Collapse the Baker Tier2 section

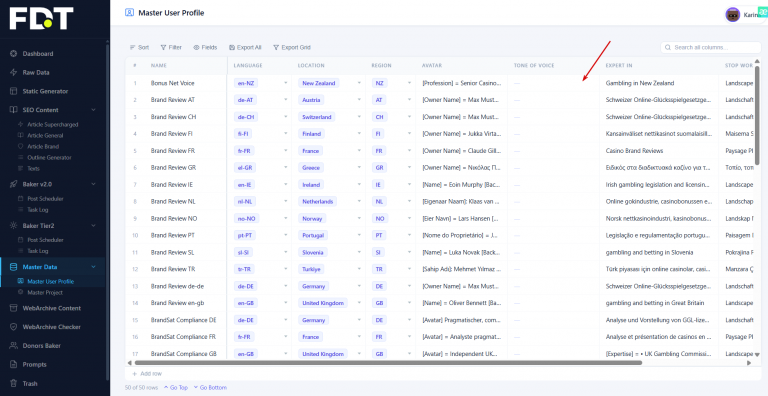point(94,225)
